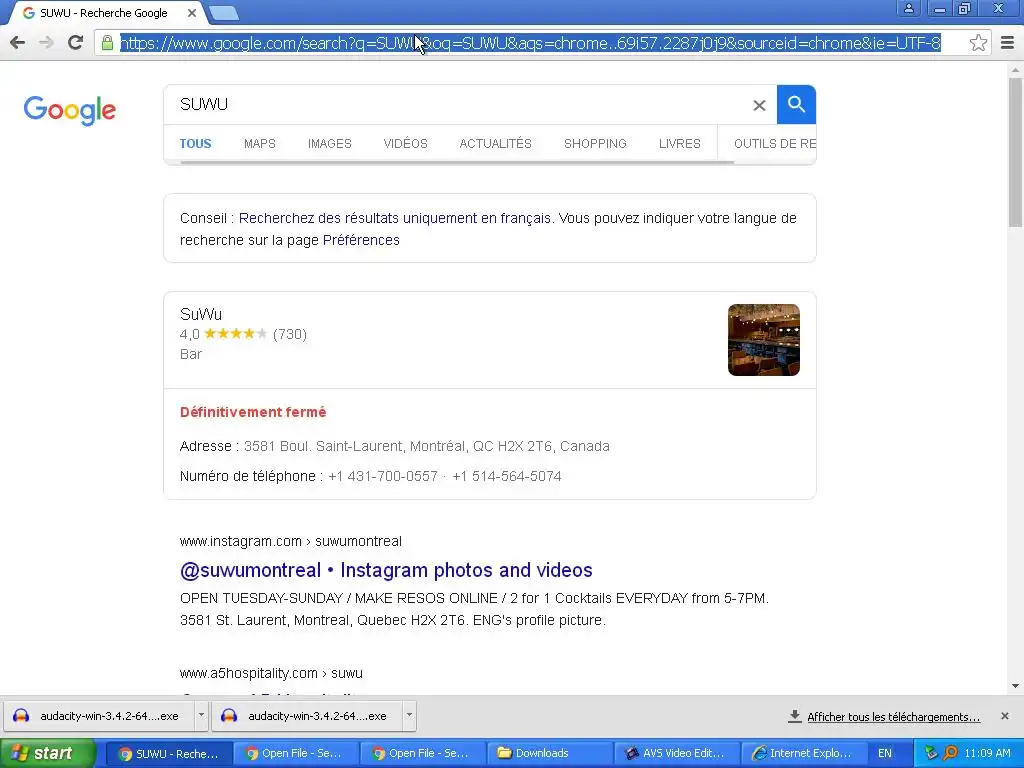Run search with blue magnifier button
This screenshot has height=768, width=1024.
tap(796, 104)
